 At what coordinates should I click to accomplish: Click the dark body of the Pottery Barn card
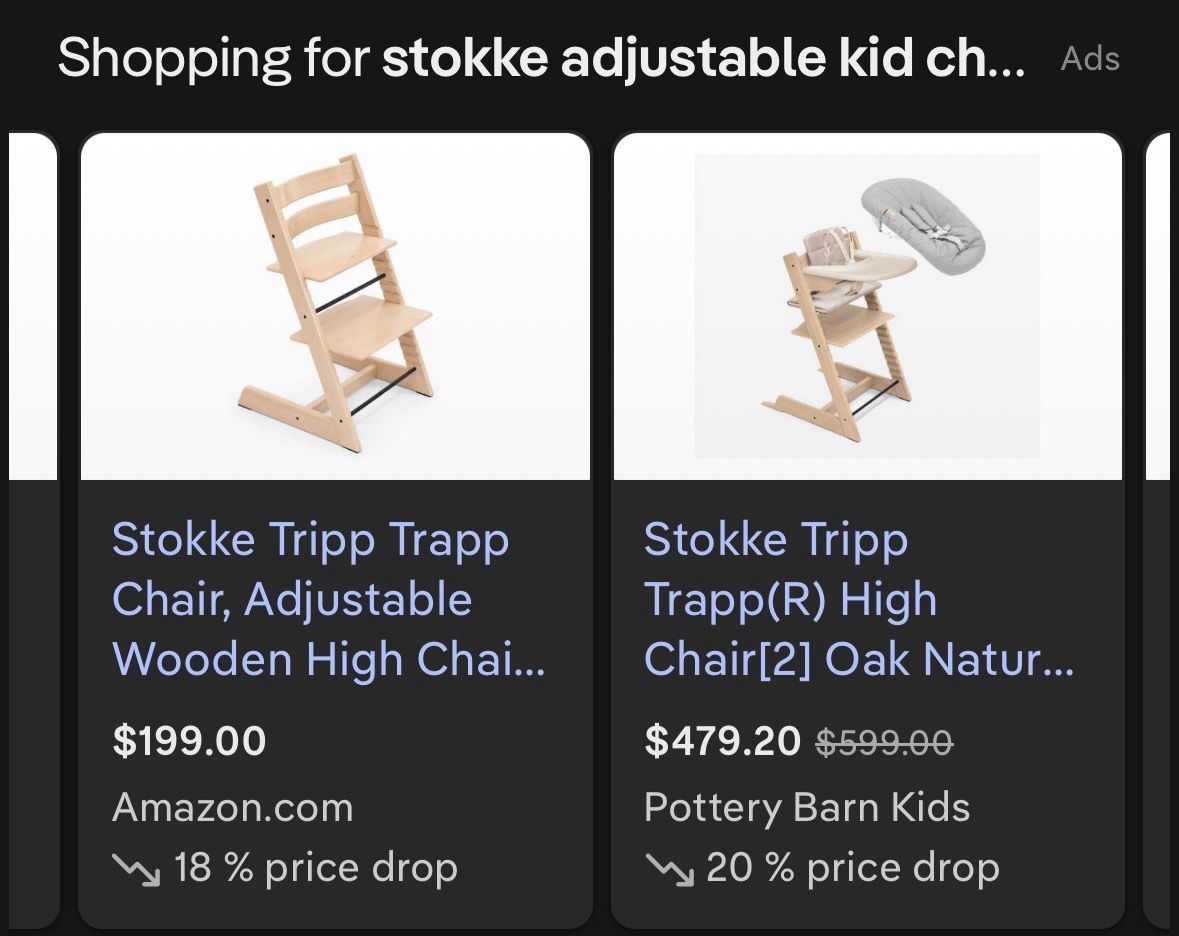coord(868,703)
